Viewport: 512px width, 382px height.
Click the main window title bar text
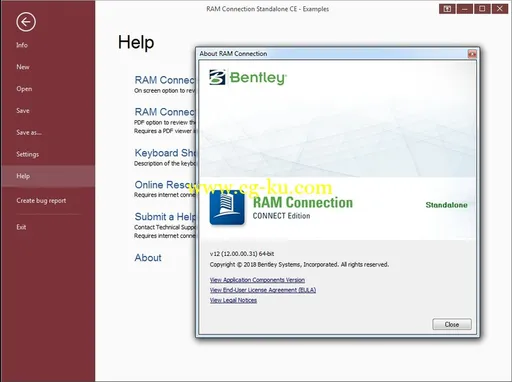click(x=268, y=9)
